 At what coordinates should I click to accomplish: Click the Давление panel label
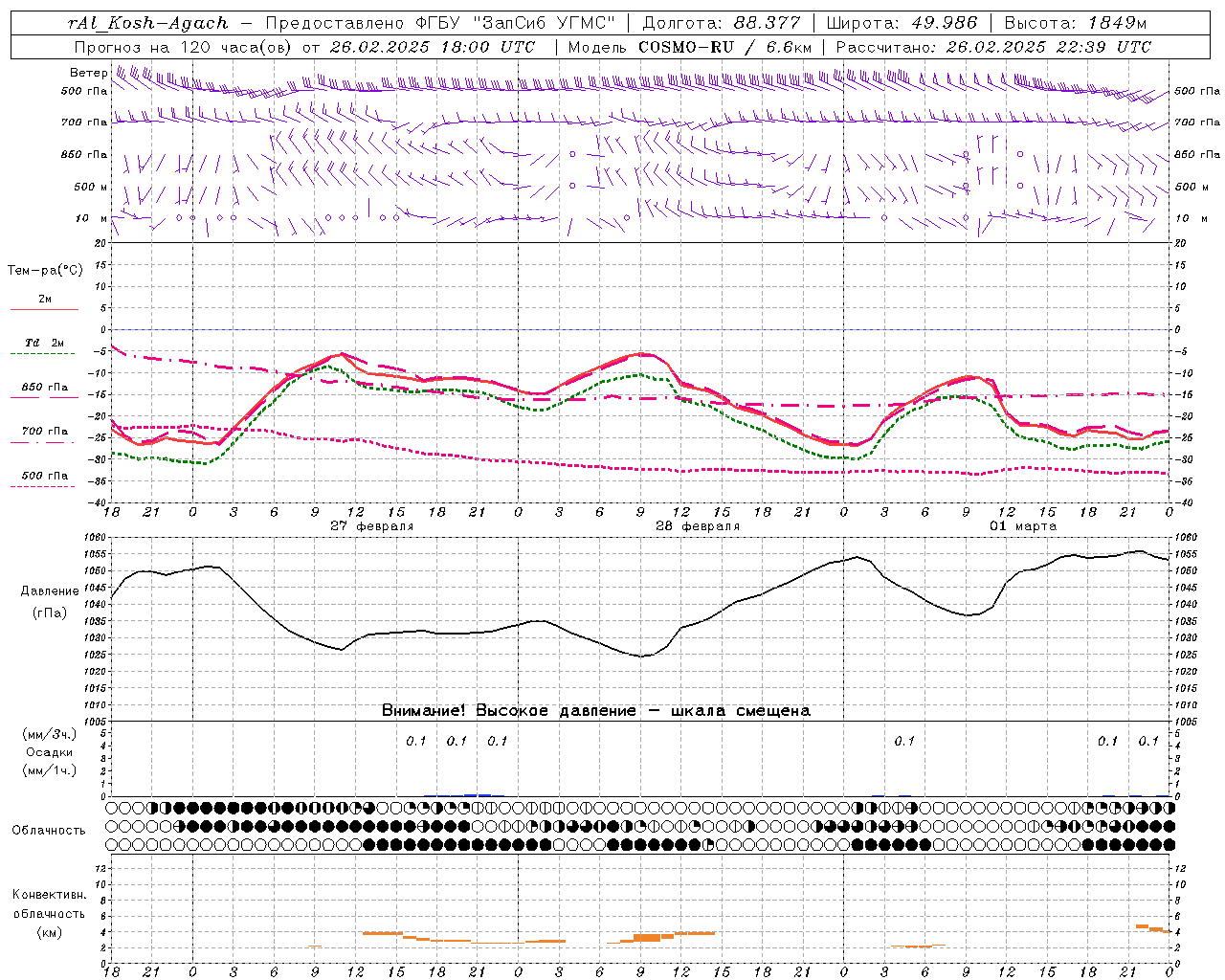50,591
